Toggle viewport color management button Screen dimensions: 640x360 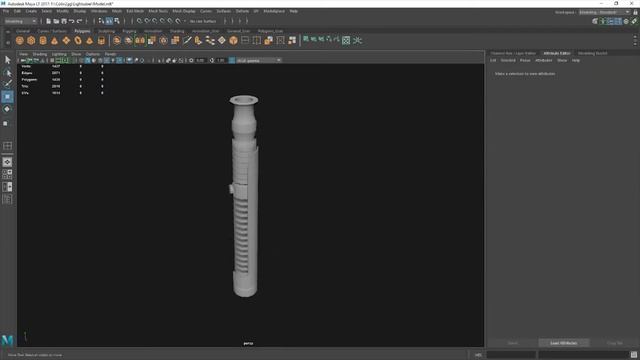[232, 60]
